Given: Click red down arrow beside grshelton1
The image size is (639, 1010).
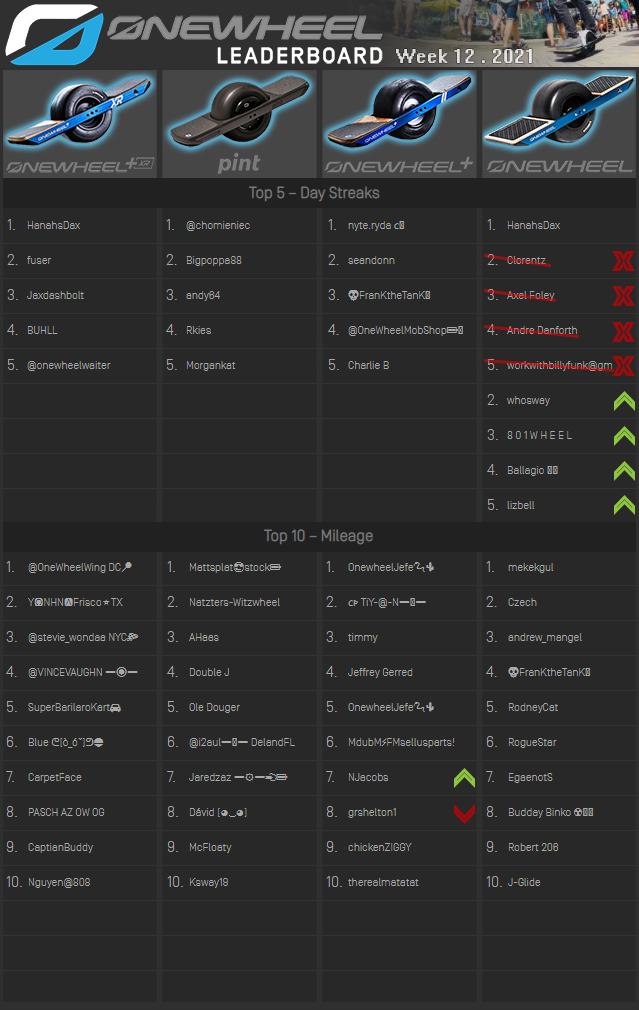Looking at the screenshot, I should pos(464,813).
